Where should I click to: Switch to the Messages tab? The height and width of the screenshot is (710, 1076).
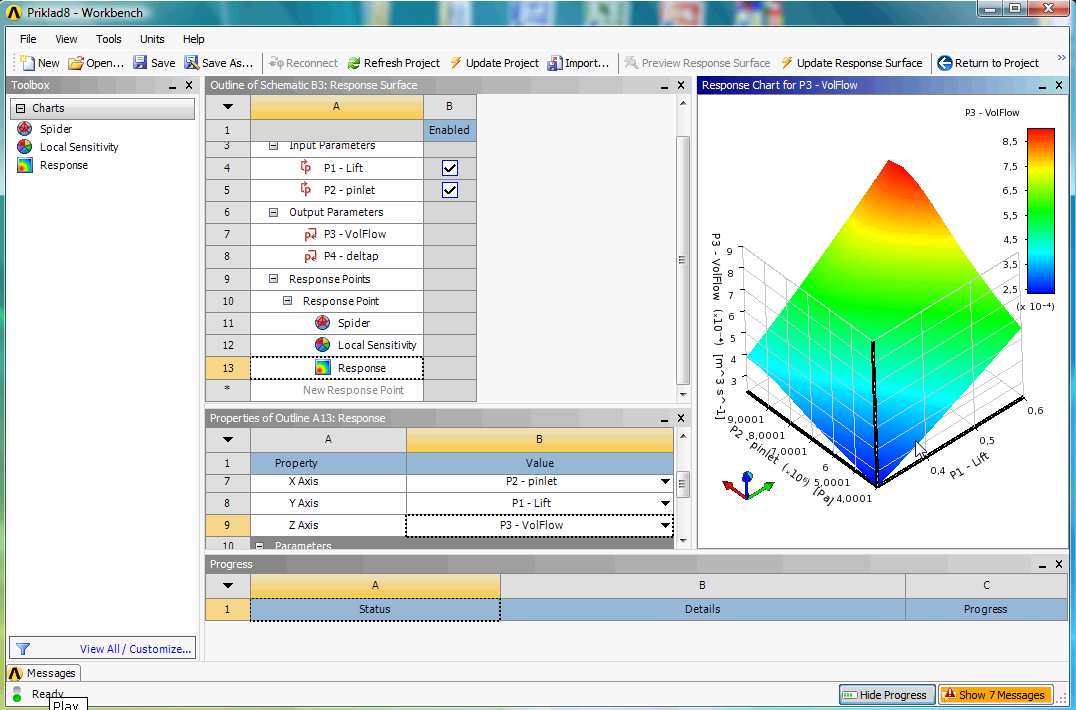pyautogui.click(x=44, y=673)
